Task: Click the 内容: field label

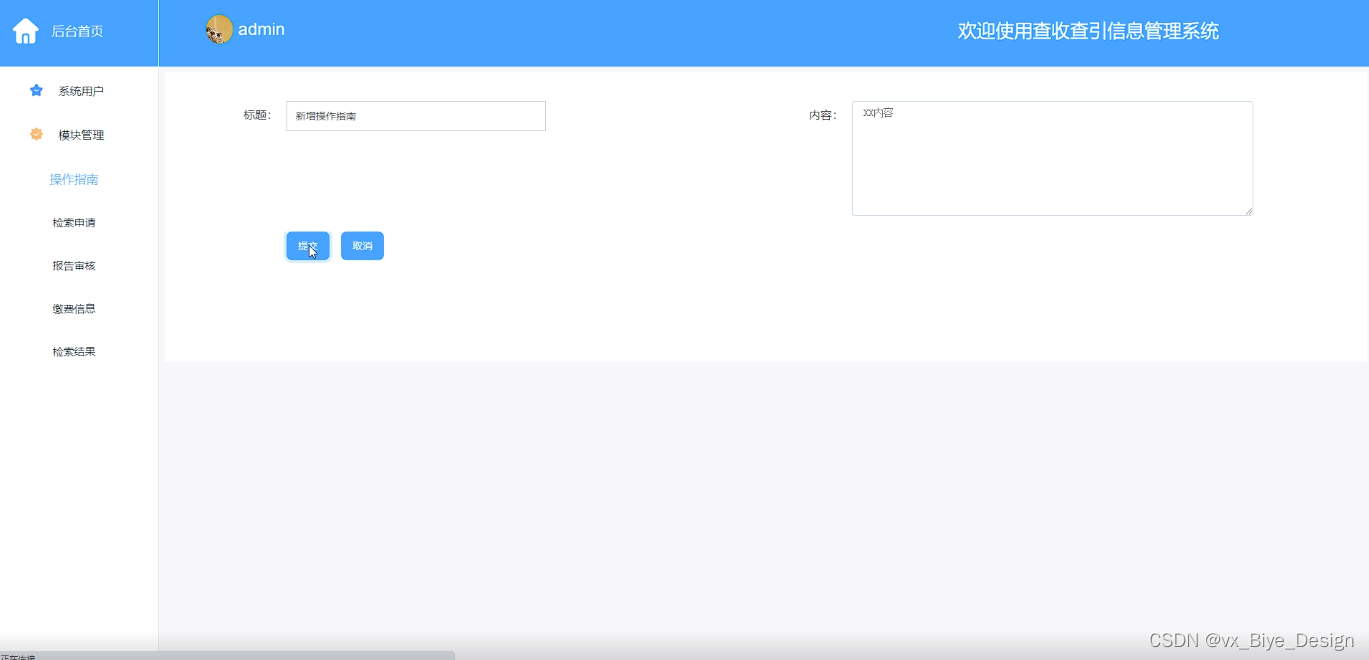Action: (823, 115)
